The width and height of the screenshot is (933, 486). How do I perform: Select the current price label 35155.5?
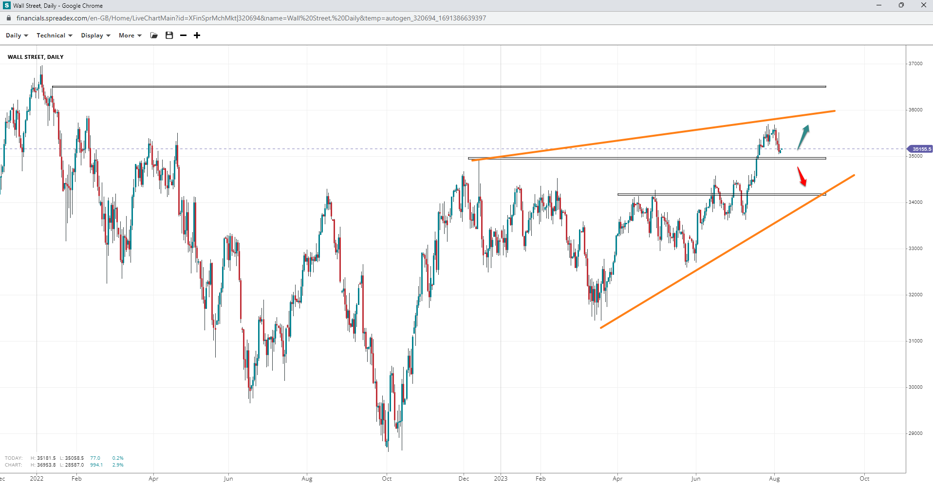[920, 149]
